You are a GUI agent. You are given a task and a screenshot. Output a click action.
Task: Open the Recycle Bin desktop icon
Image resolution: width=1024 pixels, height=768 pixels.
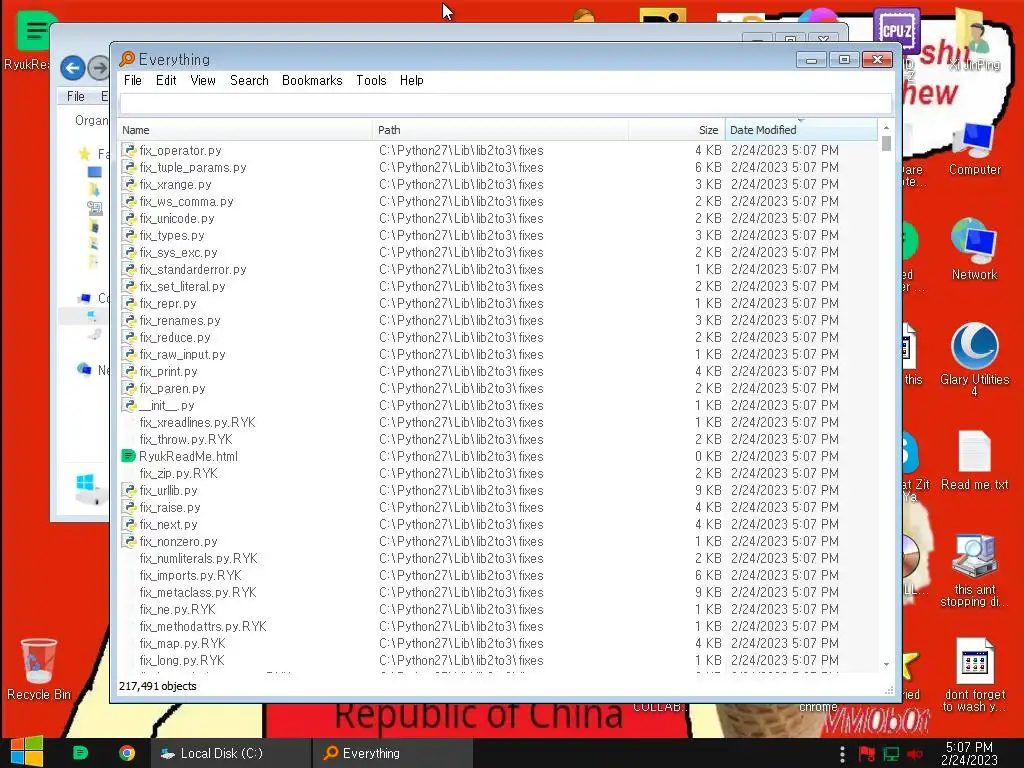tap(39, 669)
